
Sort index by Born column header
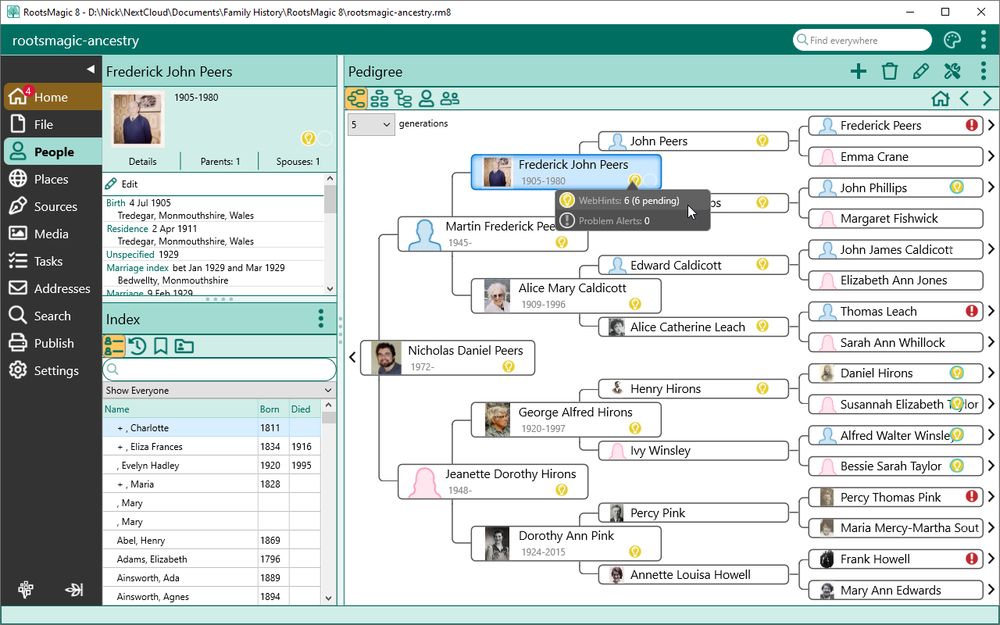[x=274, y=409]
